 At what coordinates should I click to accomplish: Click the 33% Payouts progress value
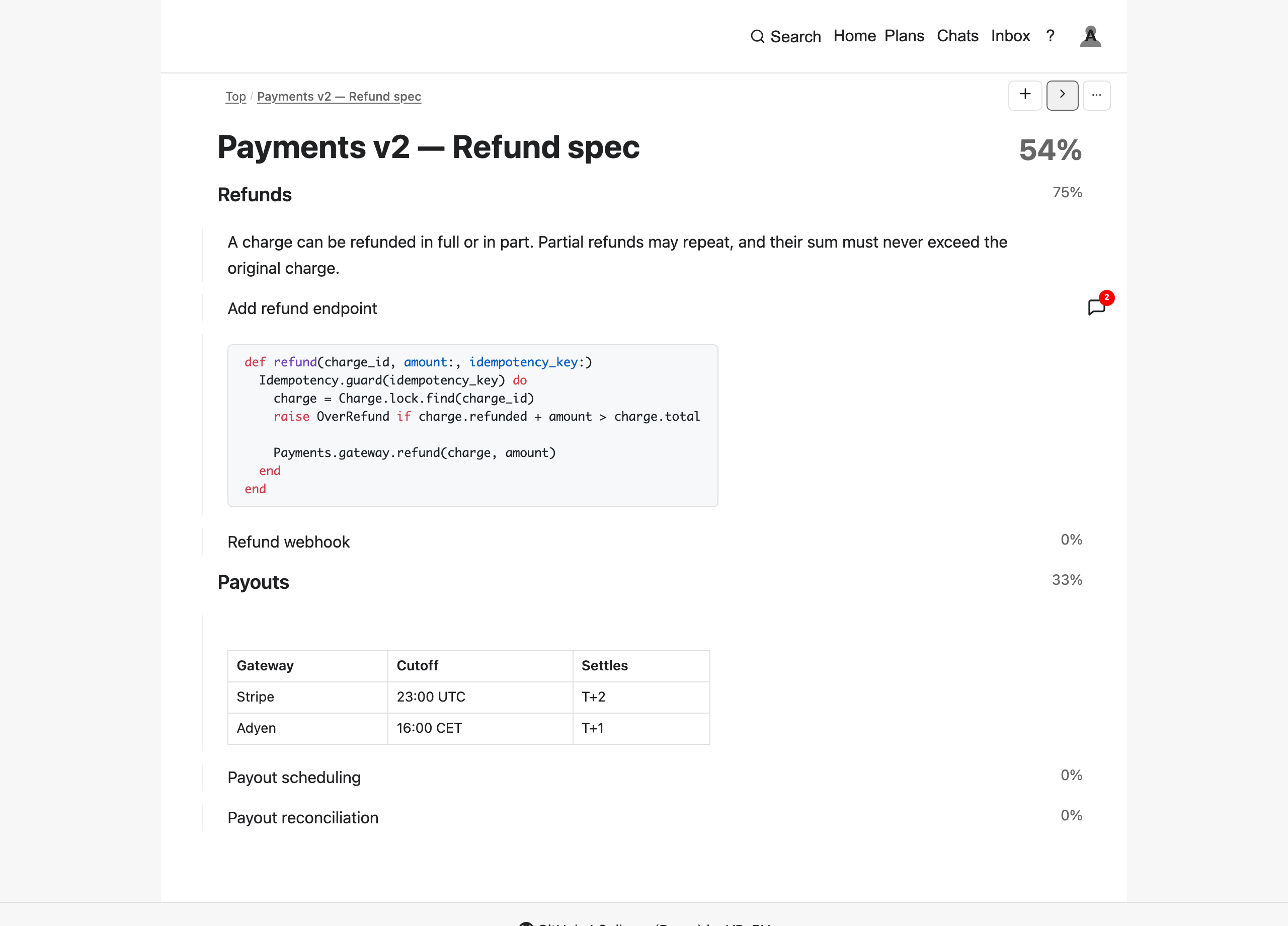coord(1067,579)
